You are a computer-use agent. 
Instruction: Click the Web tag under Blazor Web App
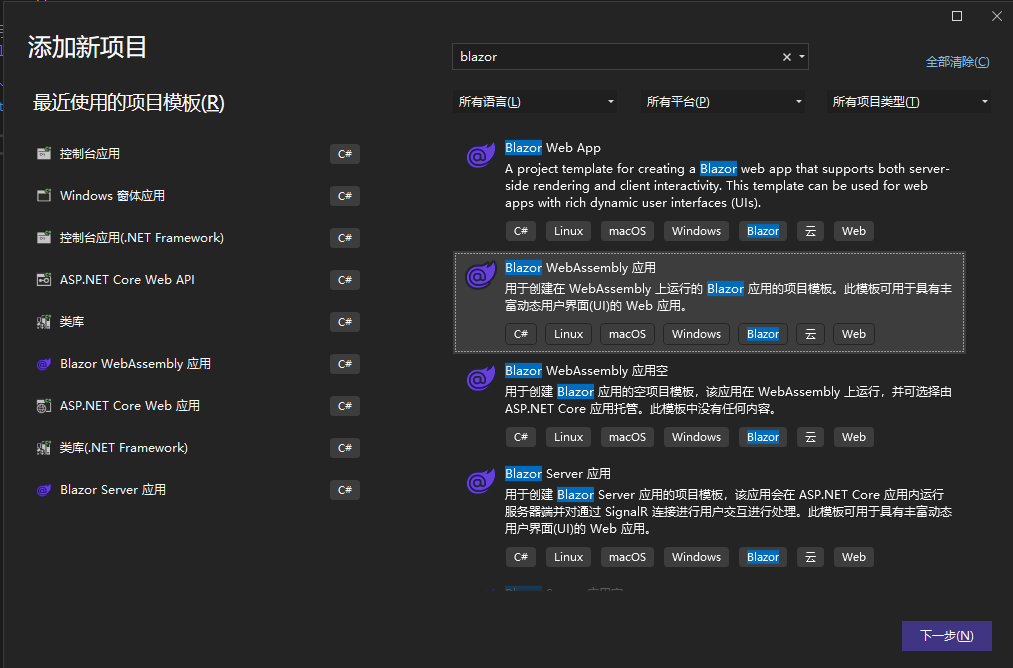tap(853, 231)
